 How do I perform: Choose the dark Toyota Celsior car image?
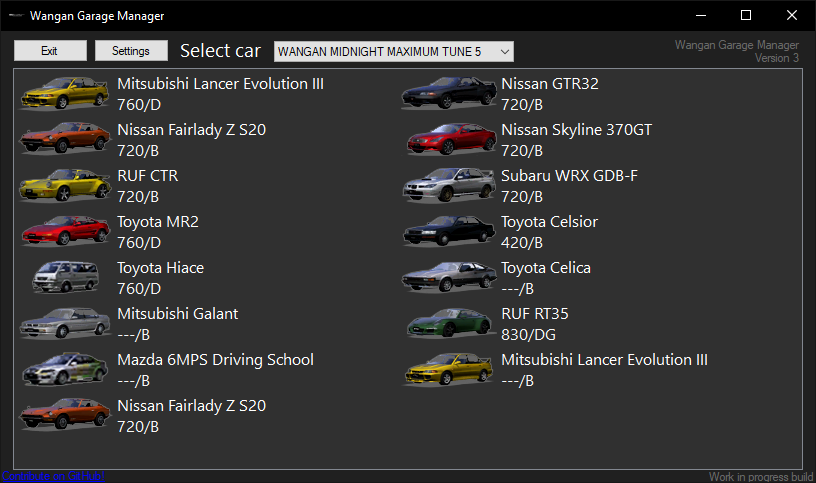[x=449, y=231]
